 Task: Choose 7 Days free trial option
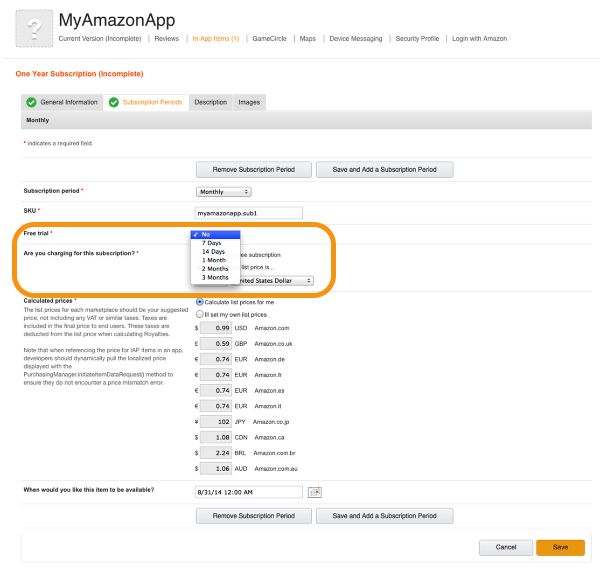215,243
